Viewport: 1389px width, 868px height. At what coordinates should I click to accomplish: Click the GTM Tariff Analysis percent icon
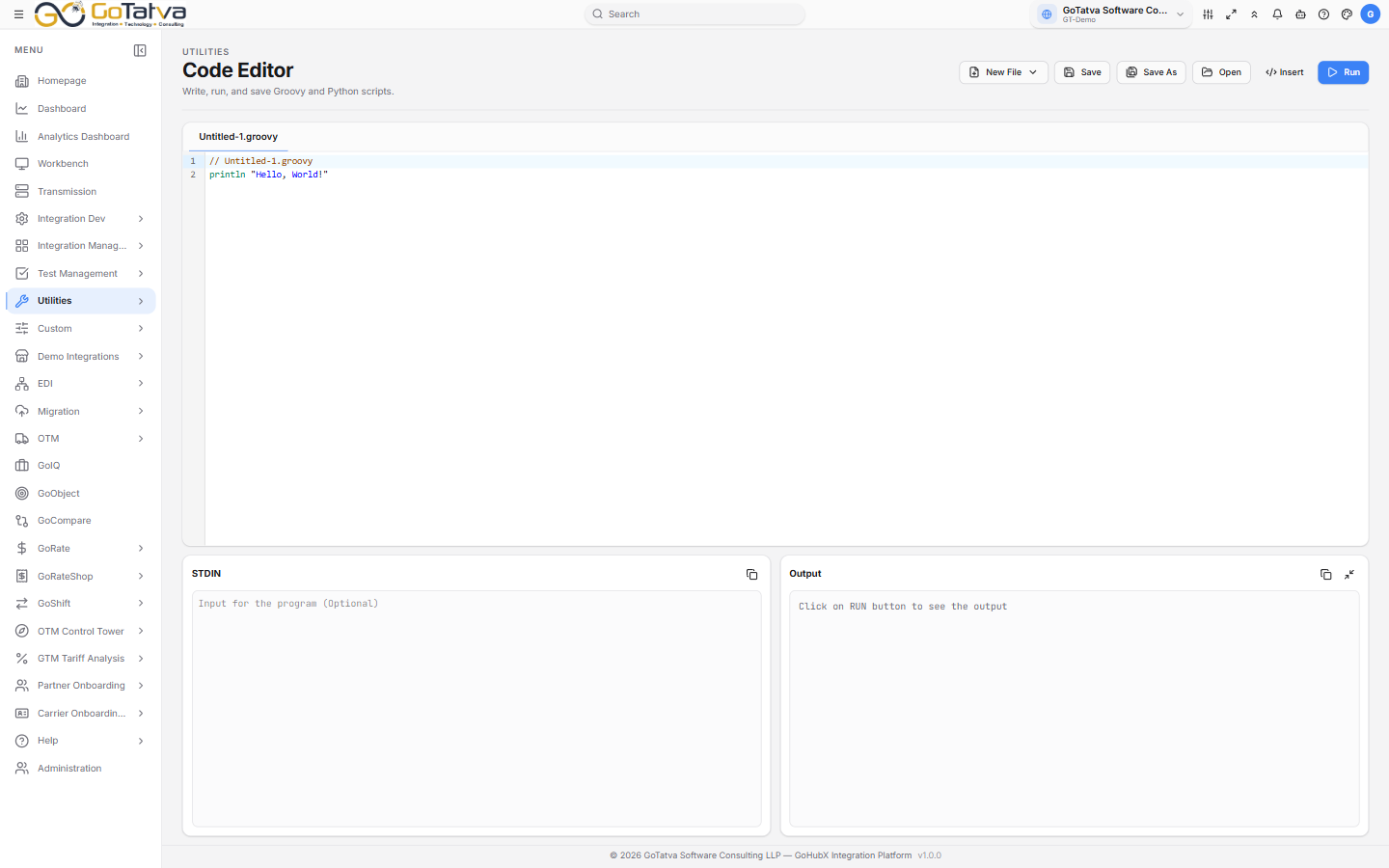[21, 659]
